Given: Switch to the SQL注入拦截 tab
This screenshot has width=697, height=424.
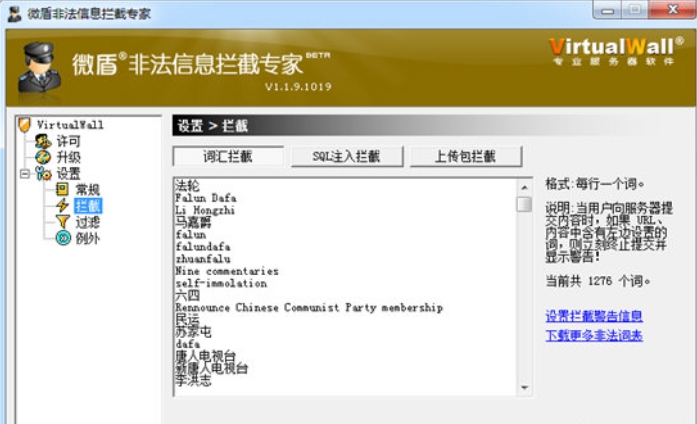Looking at the screenshot, I should click(347, 156).
